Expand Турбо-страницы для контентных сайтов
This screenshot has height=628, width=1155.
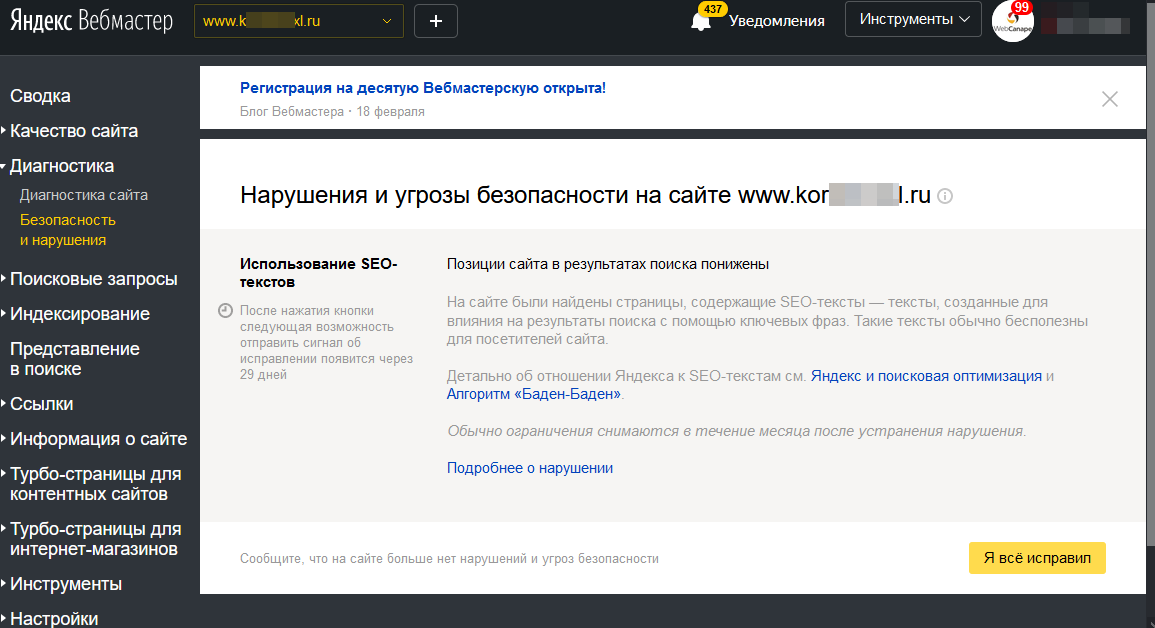tap(95, 484)
